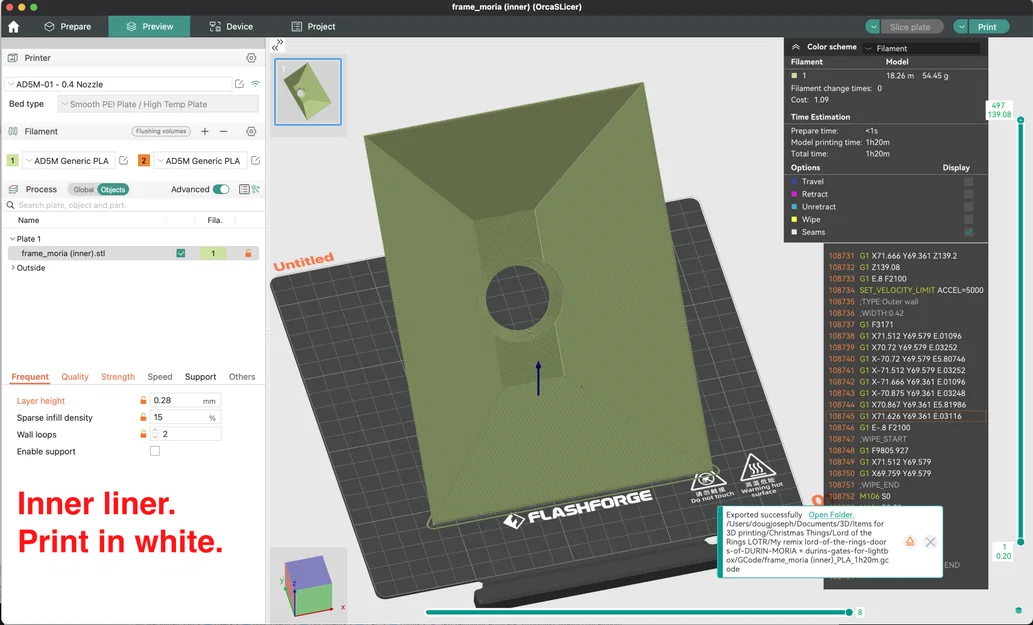Viewport: 1033px width, 625px height.
Task: Collapse the color scheme legend panel
Action: coord(795,47)
